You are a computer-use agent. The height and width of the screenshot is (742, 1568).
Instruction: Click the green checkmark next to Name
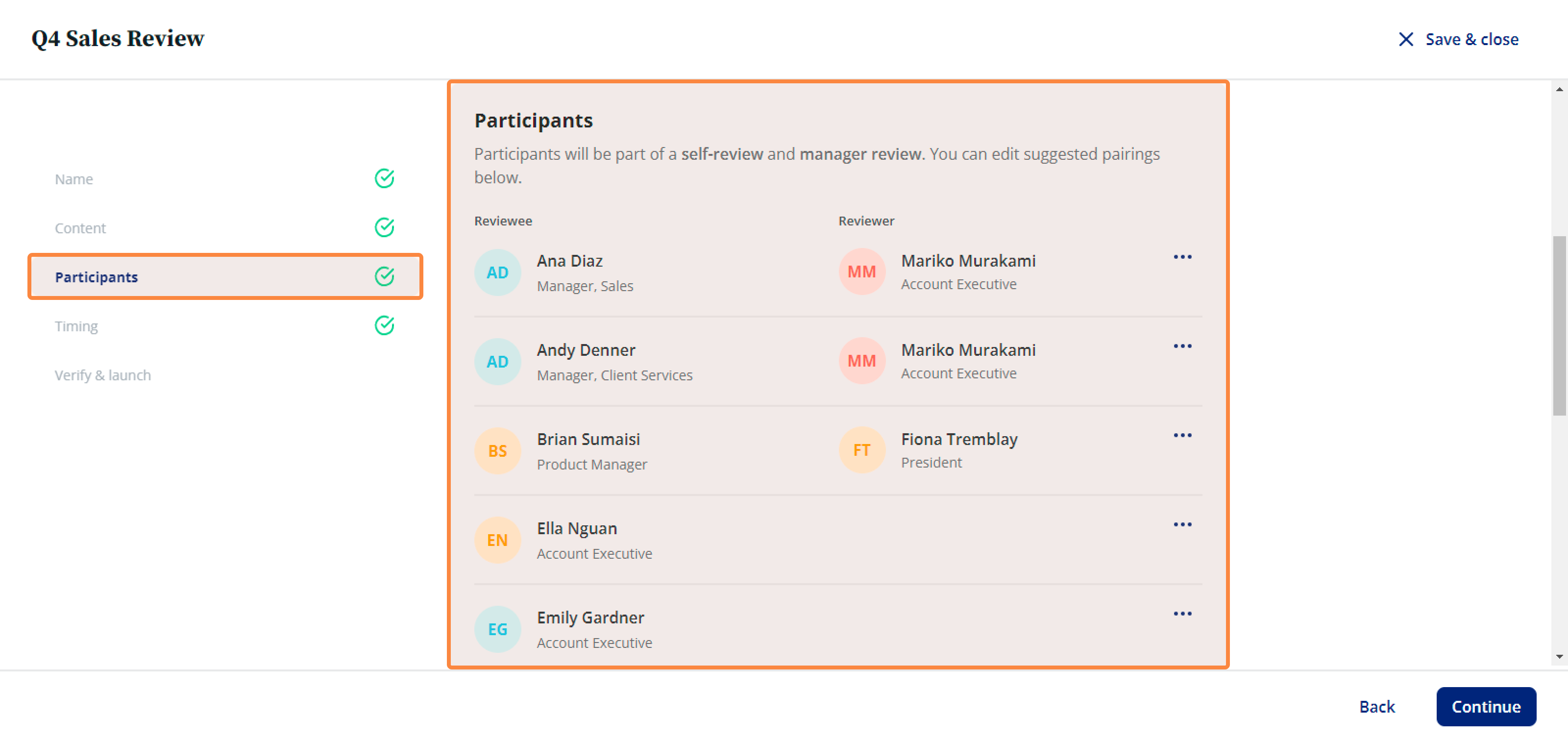point(384,178)
